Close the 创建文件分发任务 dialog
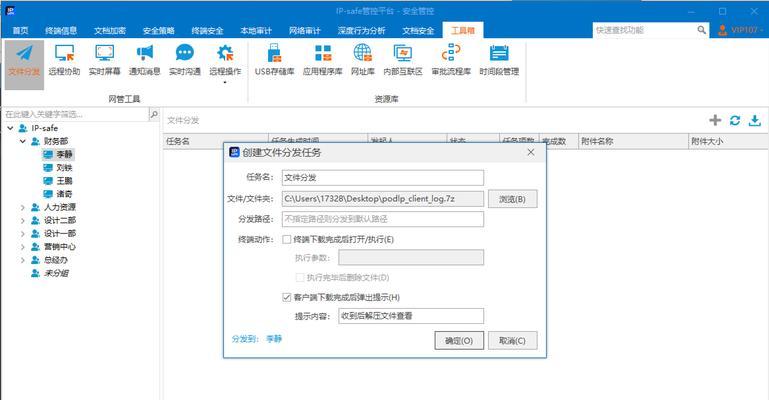The height and width of the screenshot is (400, 769). 531,152
